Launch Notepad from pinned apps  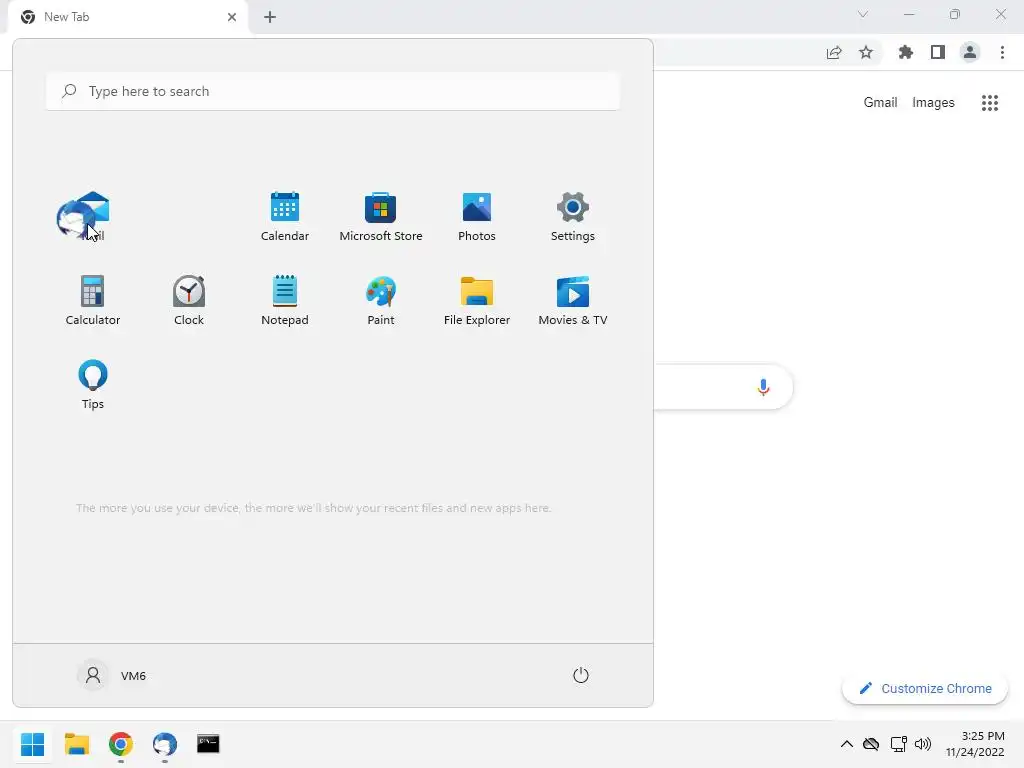(285, 300)
